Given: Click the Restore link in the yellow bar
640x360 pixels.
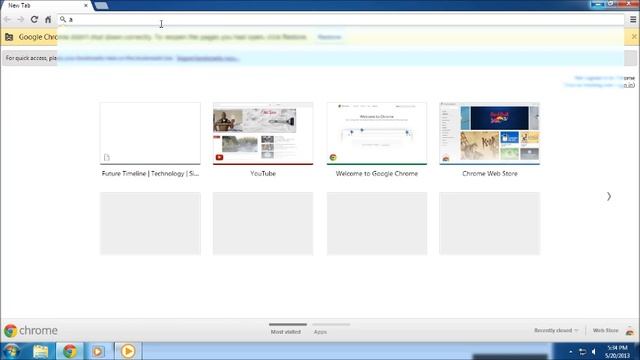Looking at the screenshot, I should click(x=329, y=37).
